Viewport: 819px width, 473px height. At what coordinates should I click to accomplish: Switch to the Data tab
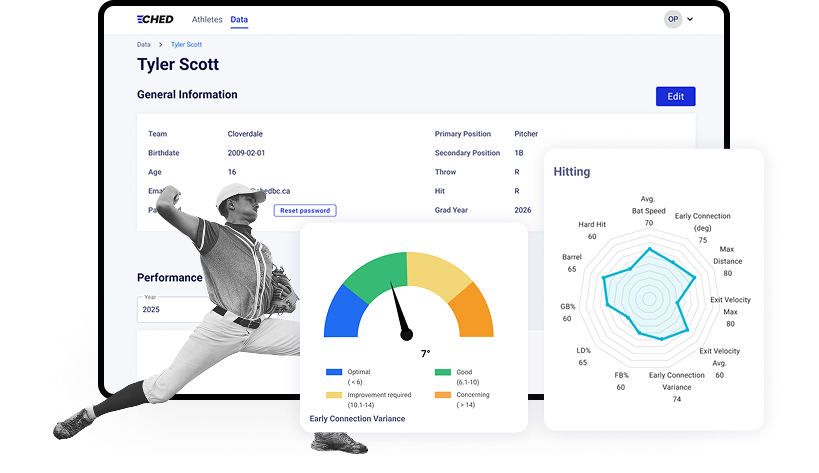tap(239, 19)
